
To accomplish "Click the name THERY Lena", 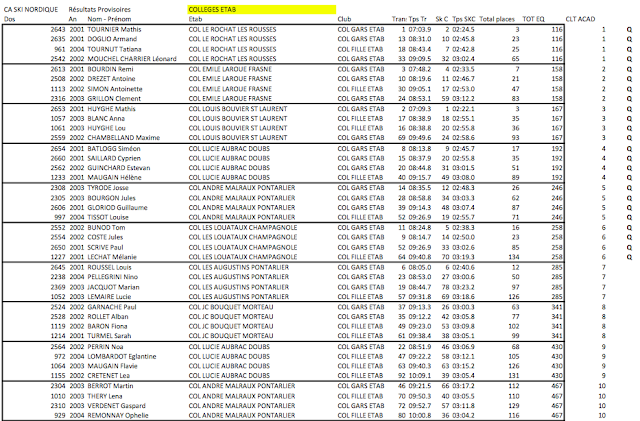I will click(105, 396).
